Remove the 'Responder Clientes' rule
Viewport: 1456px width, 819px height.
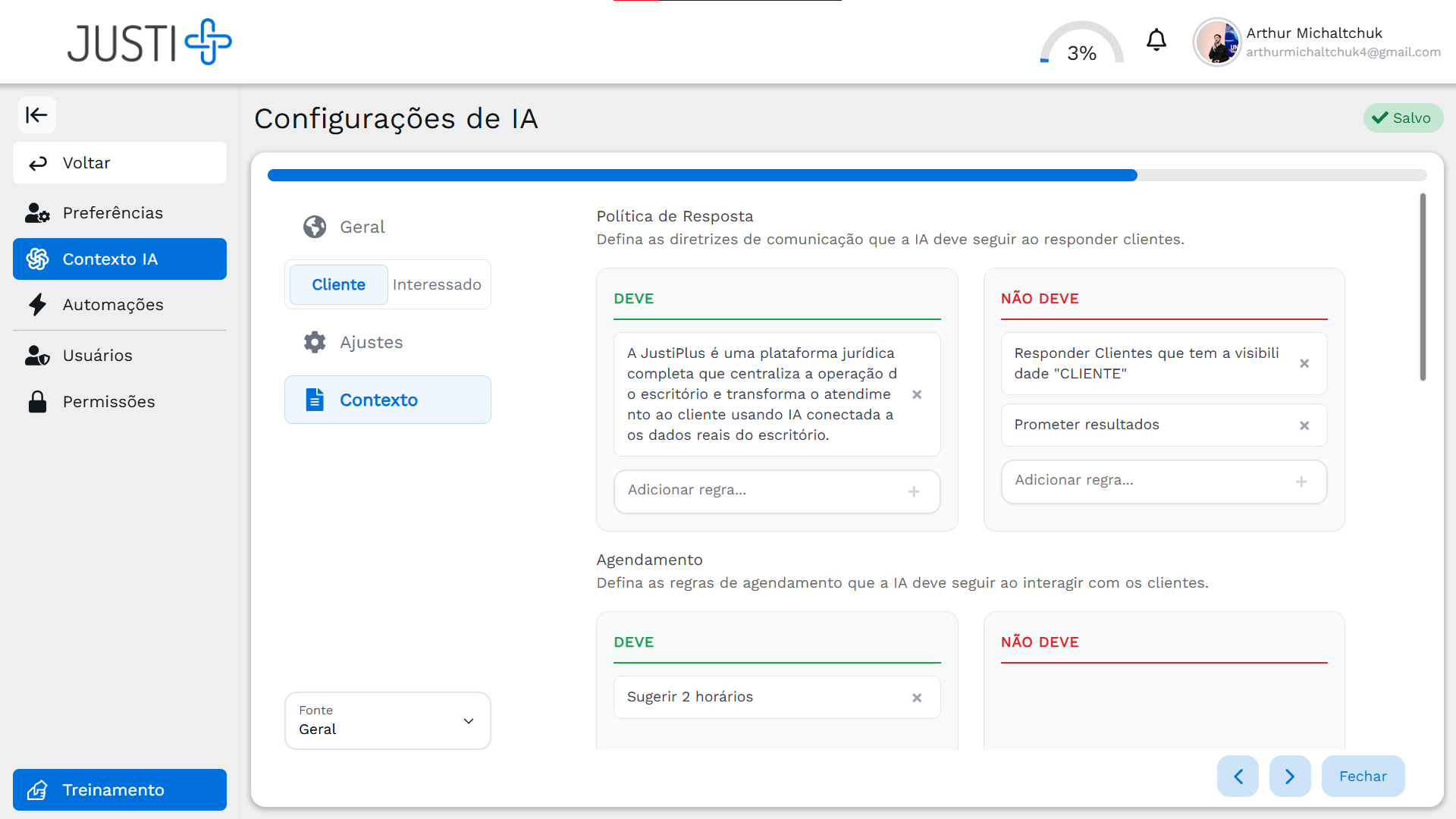1304,363
